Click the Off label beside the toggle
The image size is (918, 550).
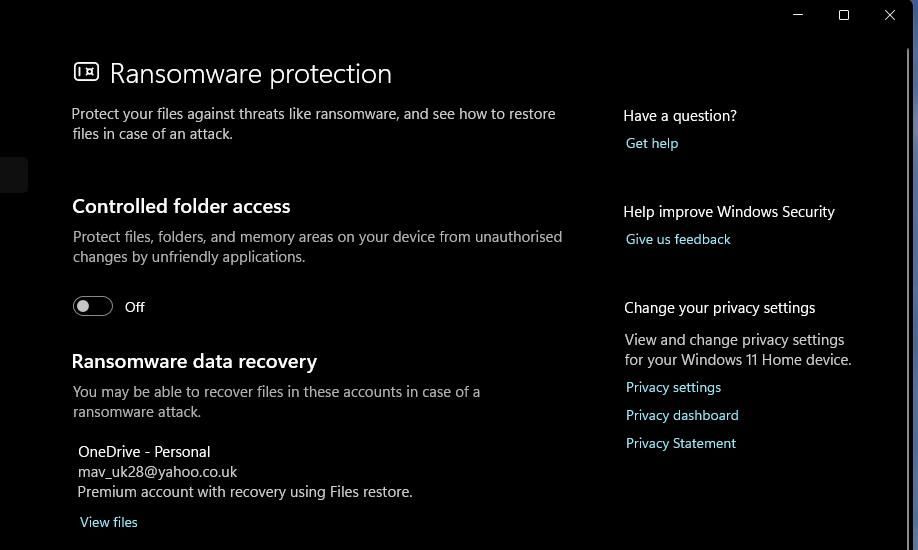pyautogui.click(x=135, y=307)
